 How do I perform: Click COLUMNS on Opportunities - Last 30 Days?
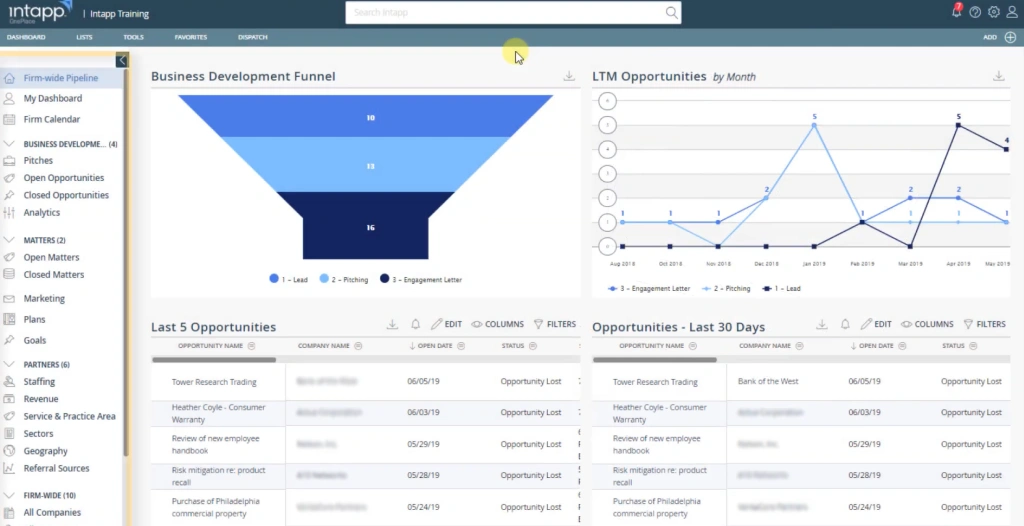tap(927, 324)
